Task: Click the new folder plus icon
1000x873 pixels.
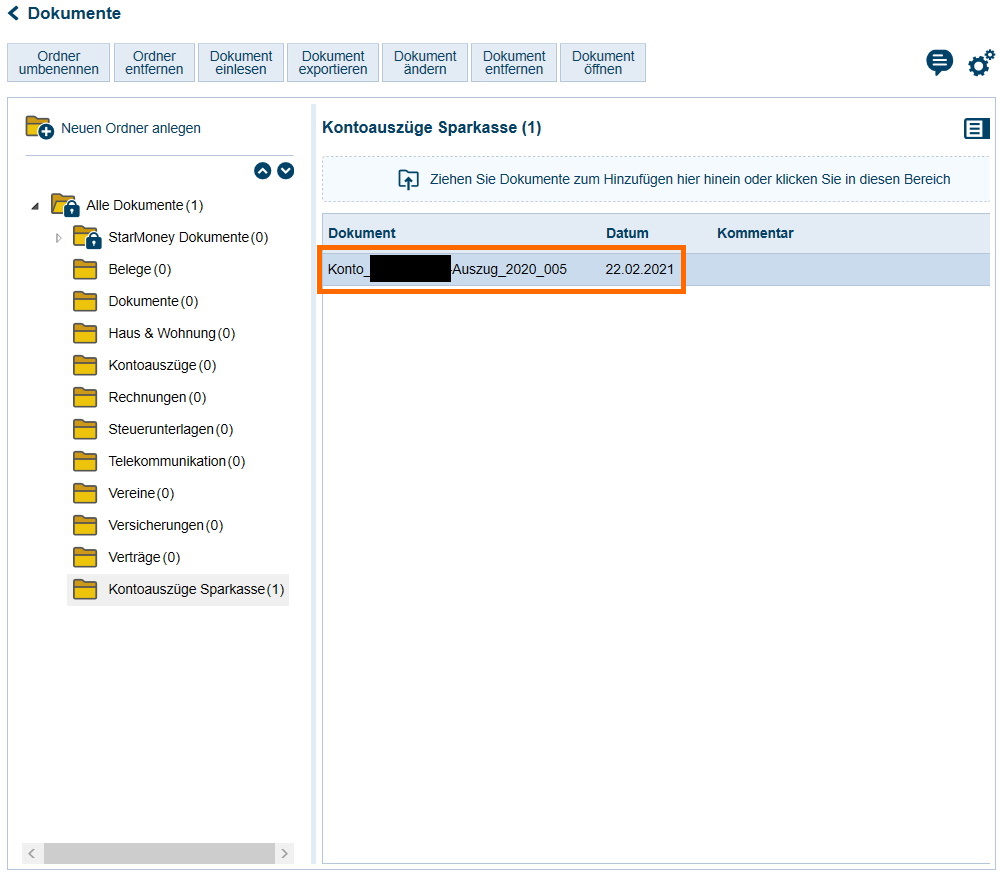Action: [39, 127]
